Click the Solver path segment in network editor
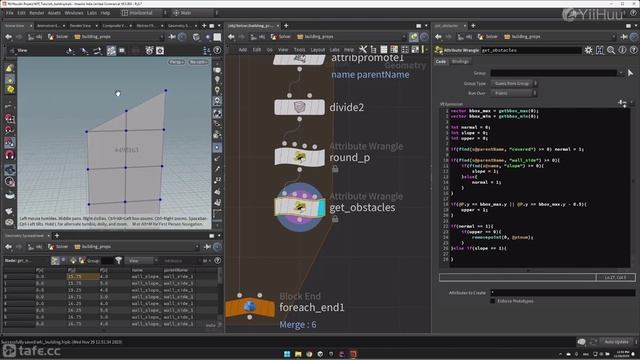The width and height of the screenshot is (640, 360). click(x=281, y=37)
